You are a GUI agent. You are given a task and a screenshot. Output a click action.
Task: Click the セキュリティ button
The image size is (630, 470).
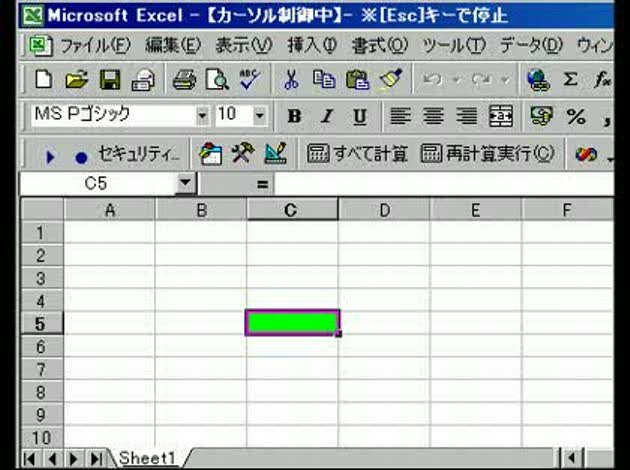[x=139, y=154]
